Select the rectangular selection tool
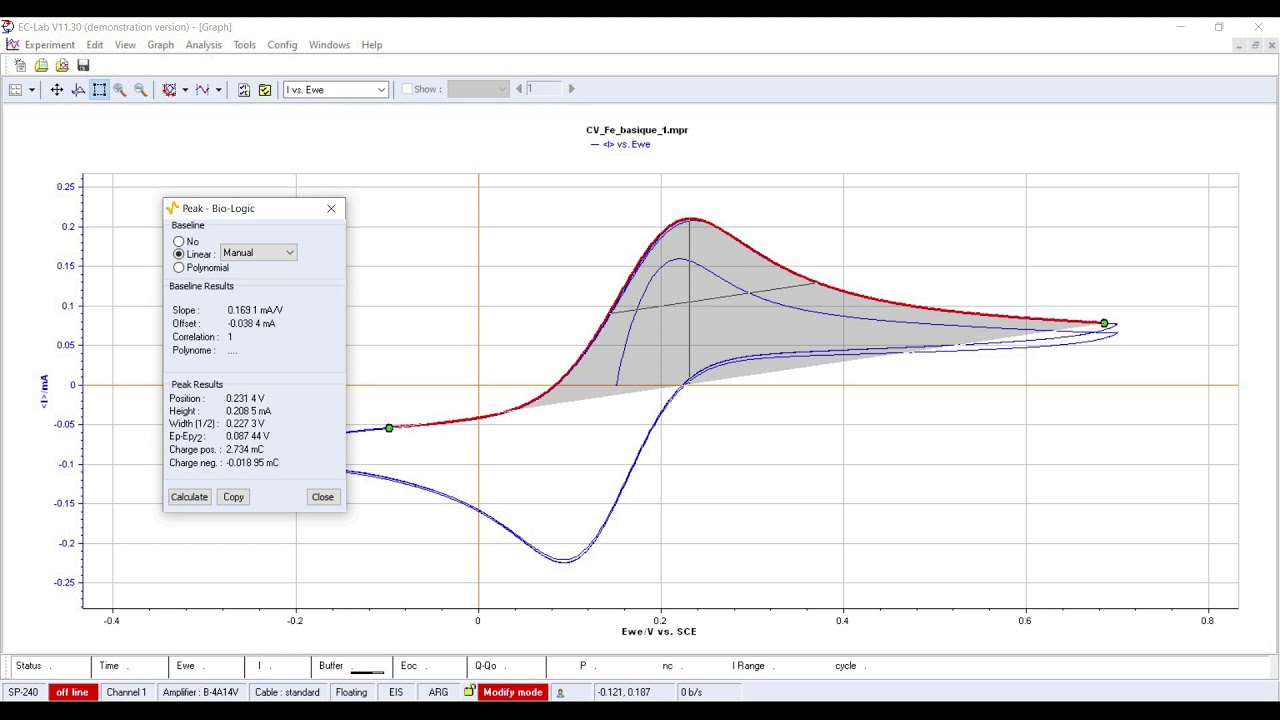1280x720 pixels. tap(99, 90)
